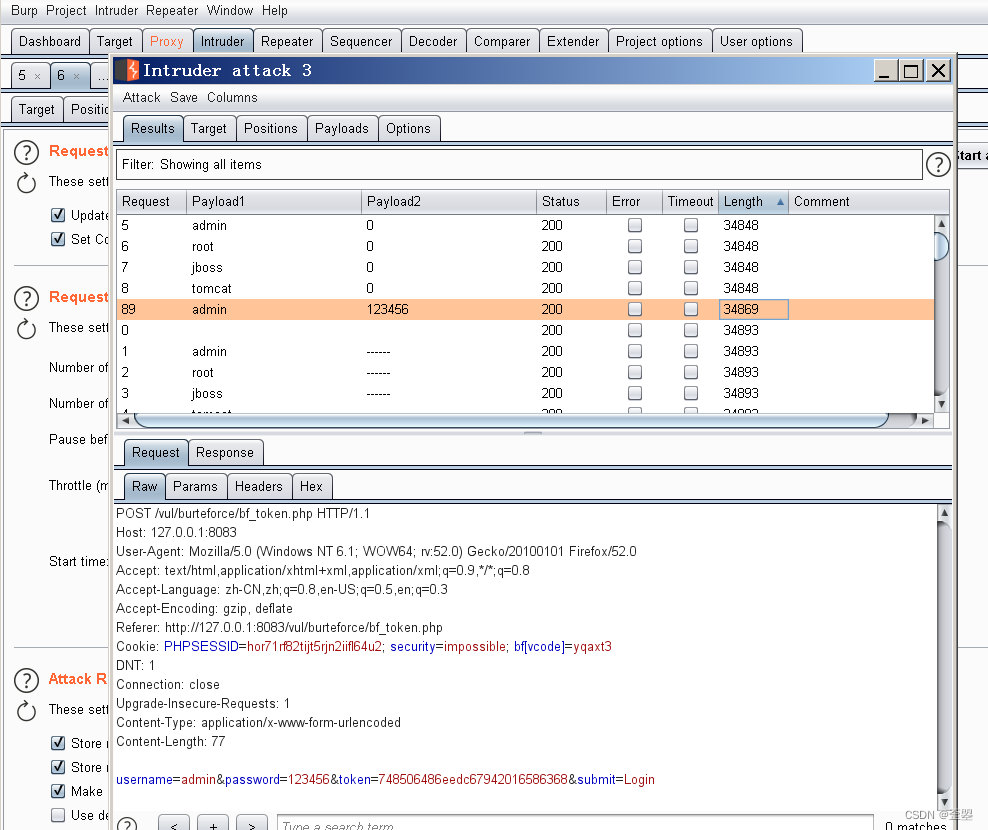Open the Save menu
The width and height of the screenshot is (988, 830).
click(183, 98)
